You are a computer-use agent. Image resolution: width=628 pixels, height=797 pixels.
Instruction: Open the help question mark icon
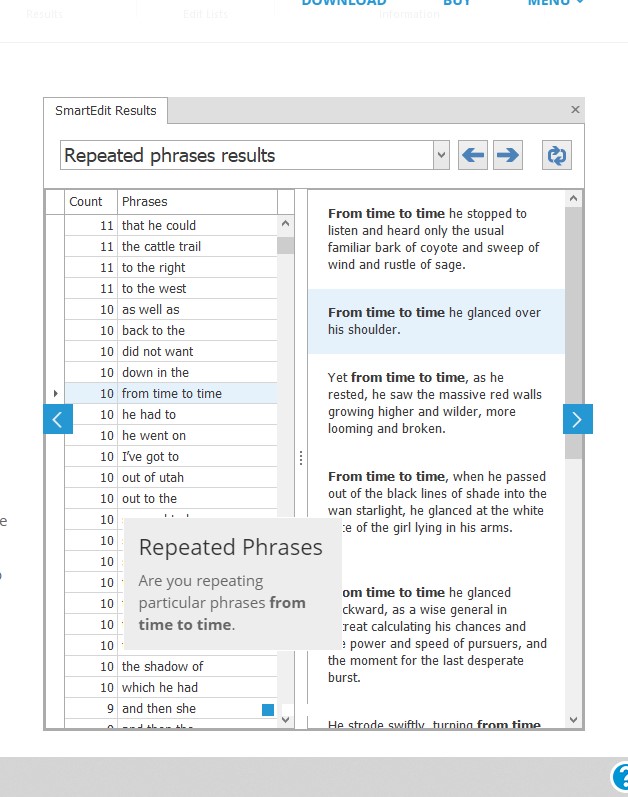tap(620, 778)
